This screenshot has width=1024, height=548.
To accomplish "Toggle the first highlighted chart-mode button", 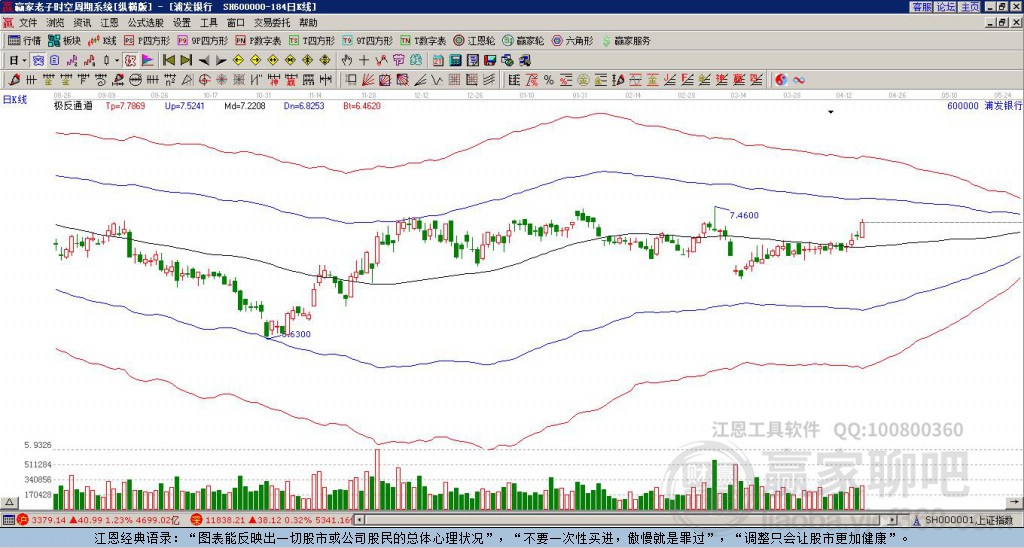I will [x=39, y=61].
